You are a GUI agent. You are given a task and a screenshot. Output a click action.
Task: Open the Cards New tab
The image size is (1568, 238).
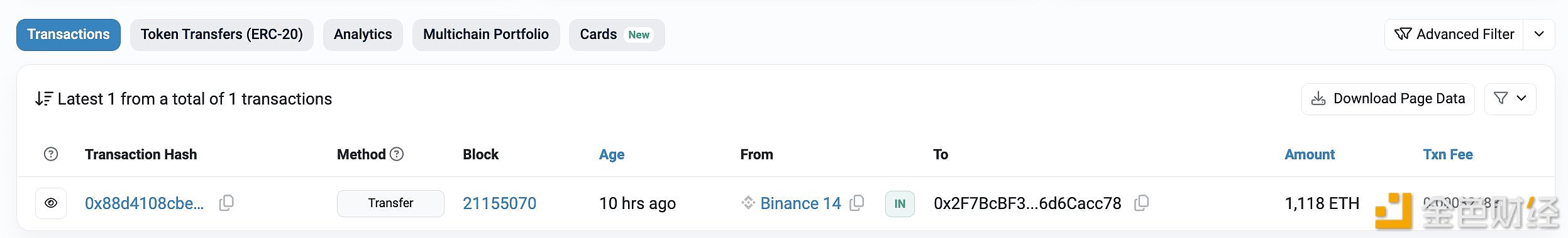[617, 35]
